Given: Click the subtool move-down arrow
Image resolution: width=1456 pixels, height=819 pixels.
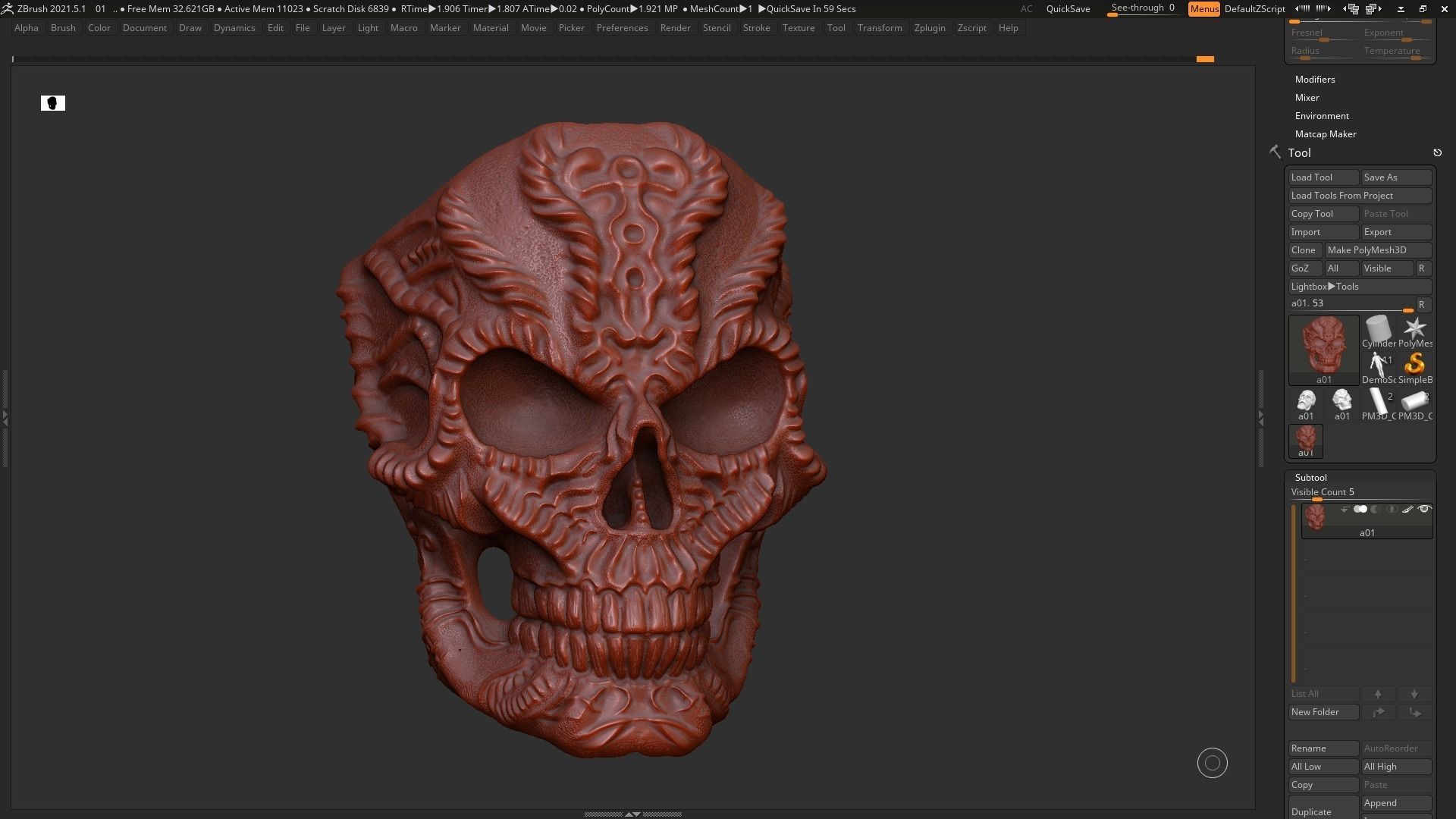Looking at the screenshot, I should tap(1414, 694).
